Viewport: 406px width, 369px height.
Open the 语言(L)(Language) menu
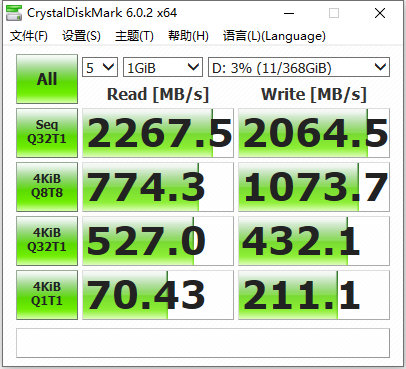tap(274, 36)
